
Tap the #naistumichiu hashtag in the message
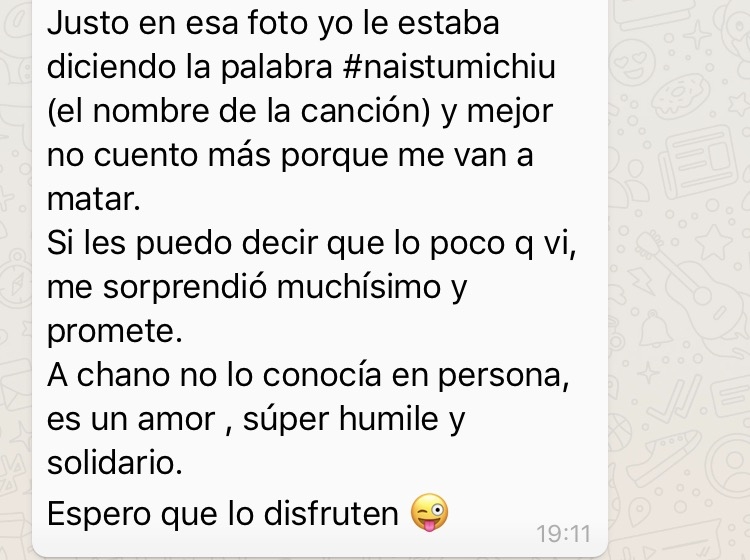(450, 67)
